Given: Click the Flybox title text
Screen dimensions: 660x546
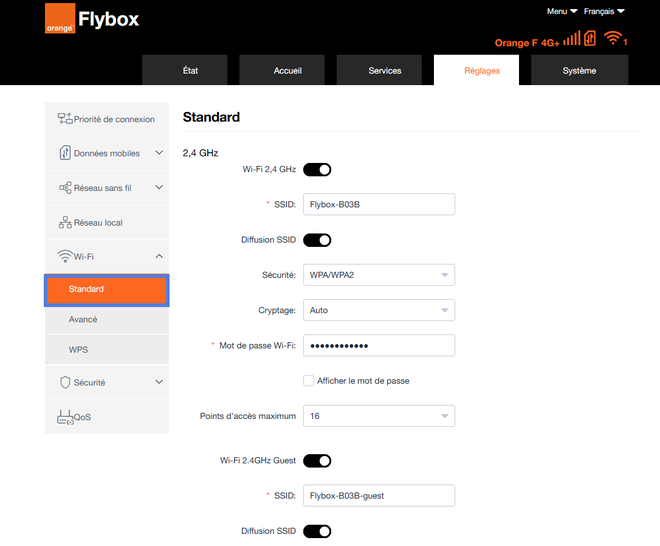Looking at the screenshot, I should (109, 19).
